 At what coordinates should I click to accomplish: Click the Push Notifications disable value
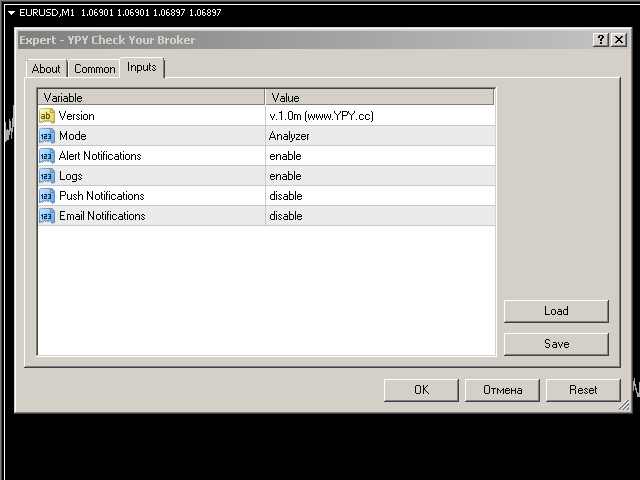coord(285,196)
